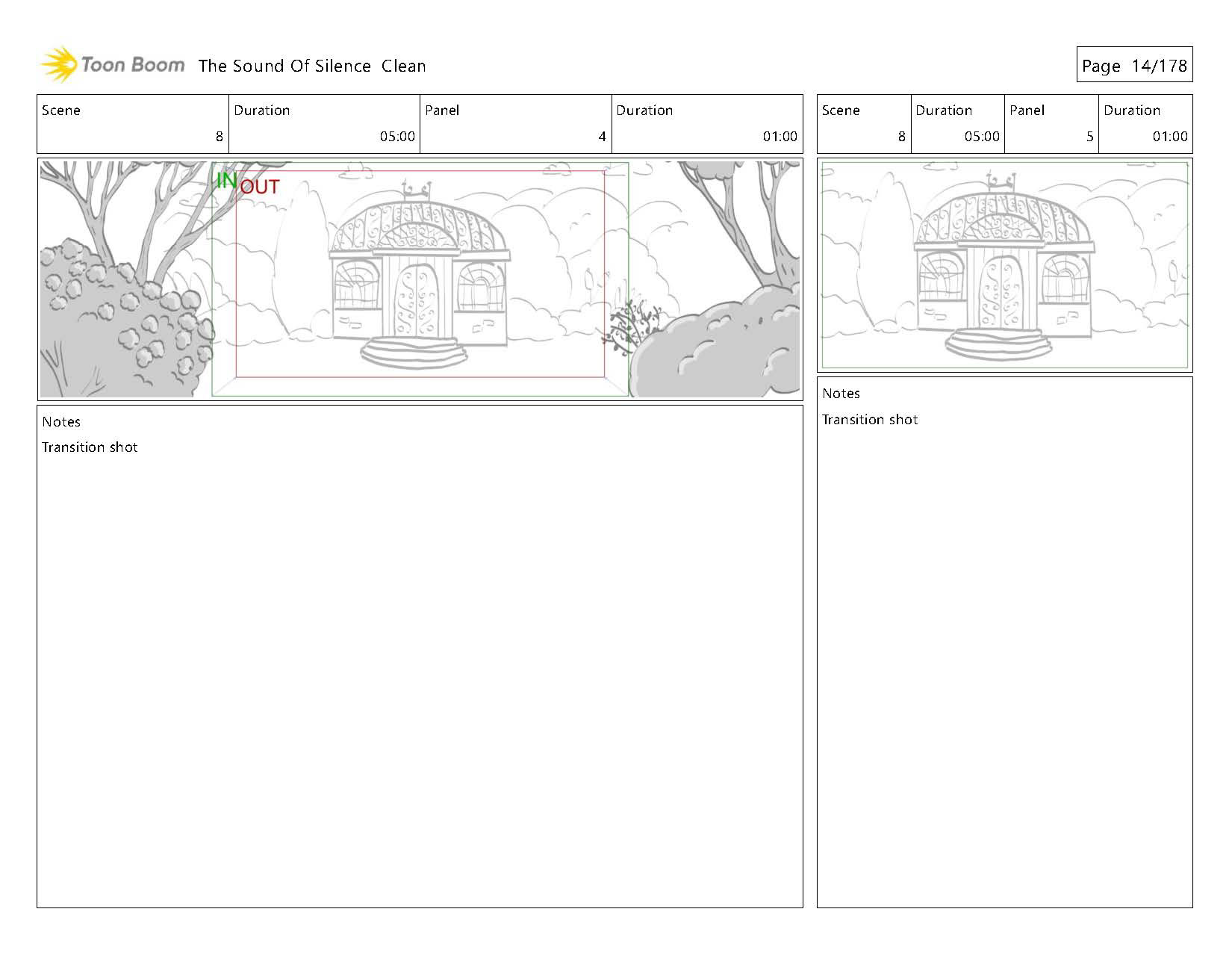Click the 'Panel' header in the right table
This screenshot has width=1232, height=965.
pyautogui.click(x=1027, y=111)
